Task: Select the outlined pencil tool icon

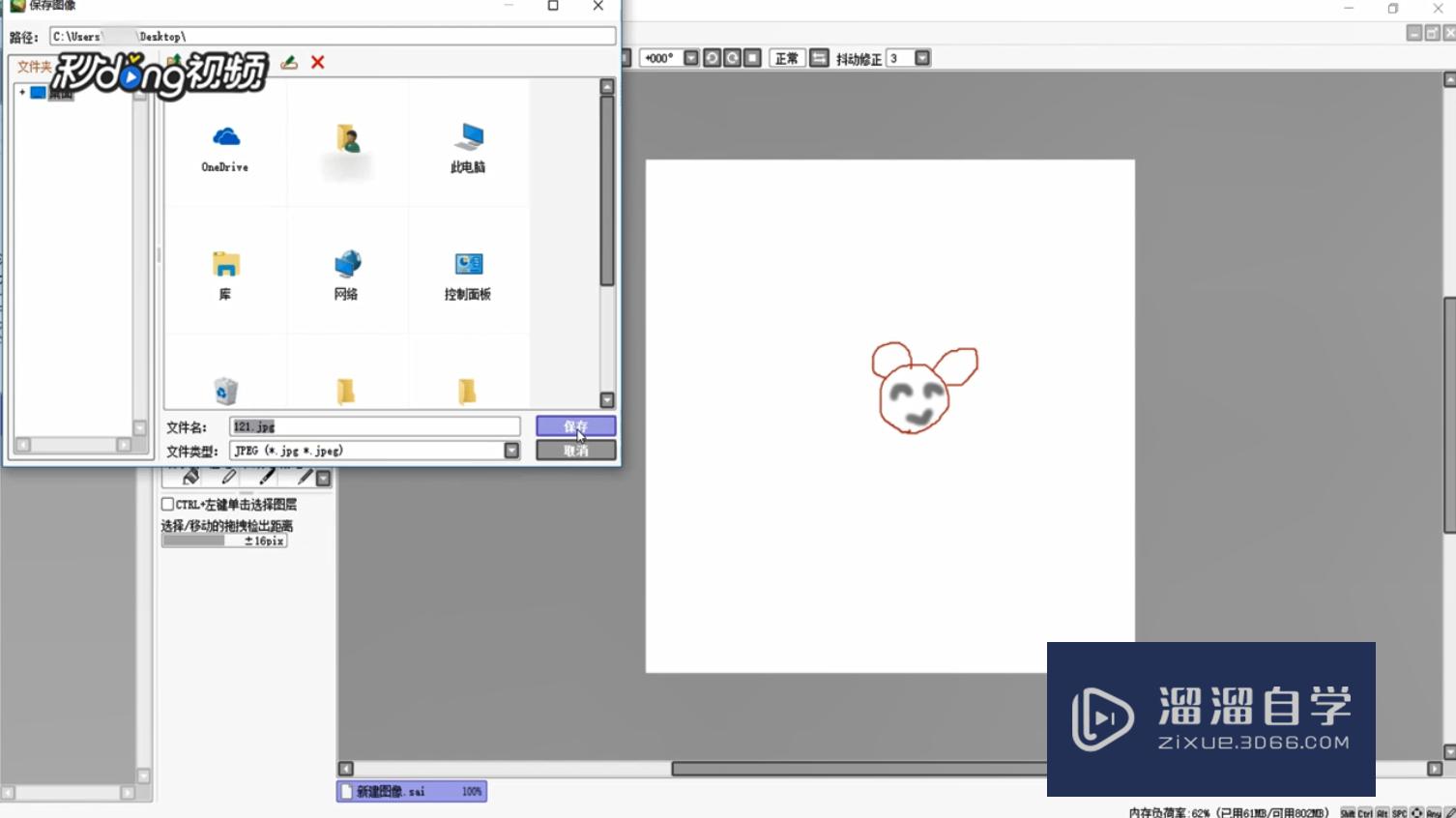Action: [229, 477]
